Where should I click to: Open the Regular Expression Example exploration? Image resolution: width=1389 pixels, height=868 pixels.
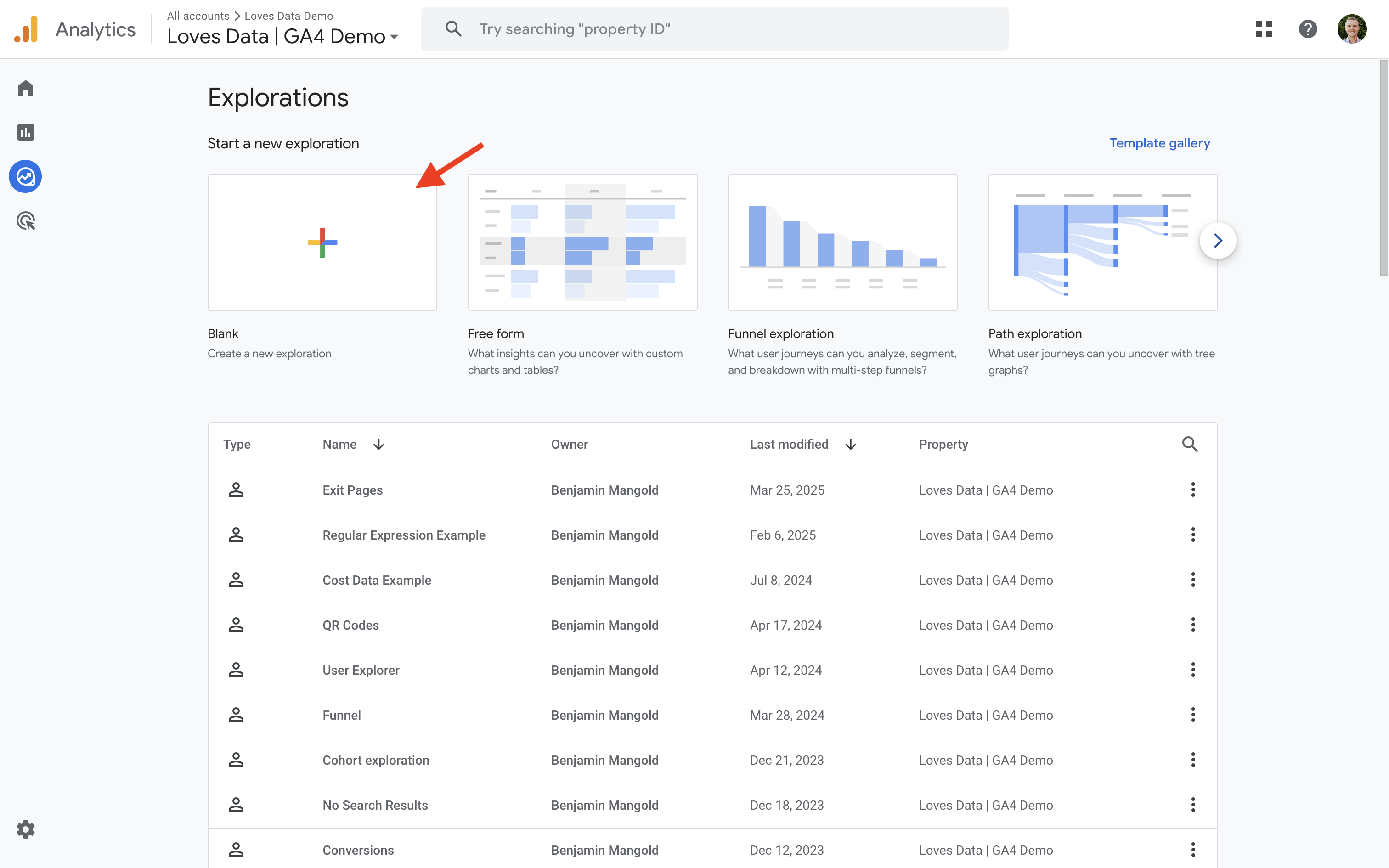pyautogui.click(x=403, y=535)
